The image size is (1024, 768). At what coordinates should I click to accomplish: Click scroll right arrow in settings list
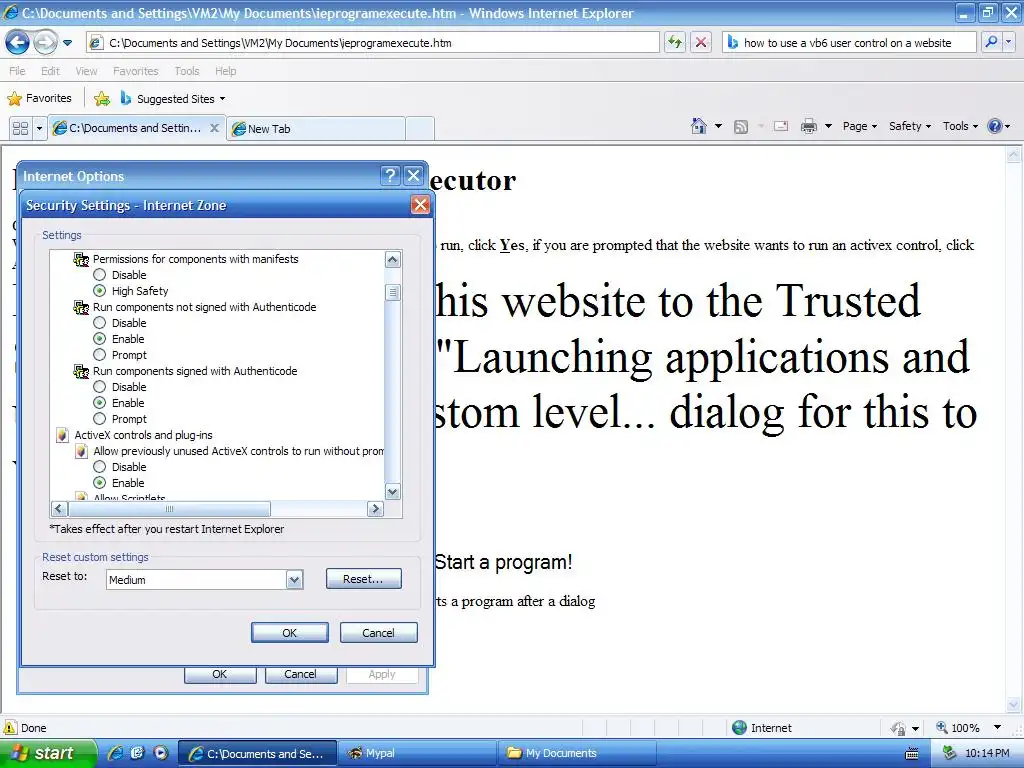tap(375, 509)
